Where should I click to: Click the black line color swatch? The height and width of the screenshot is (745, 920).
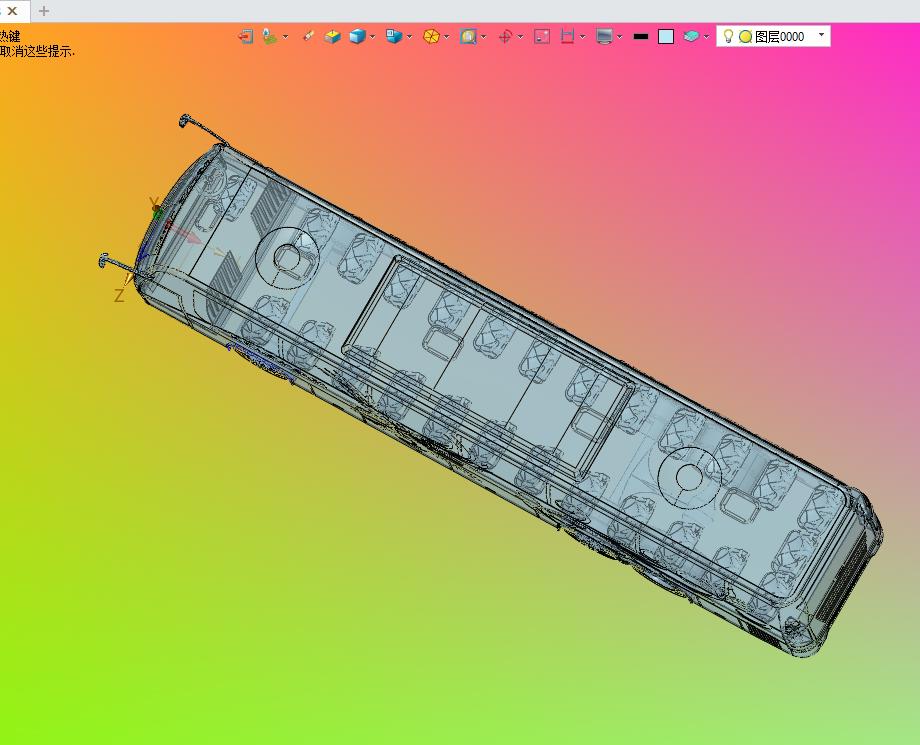641,36
